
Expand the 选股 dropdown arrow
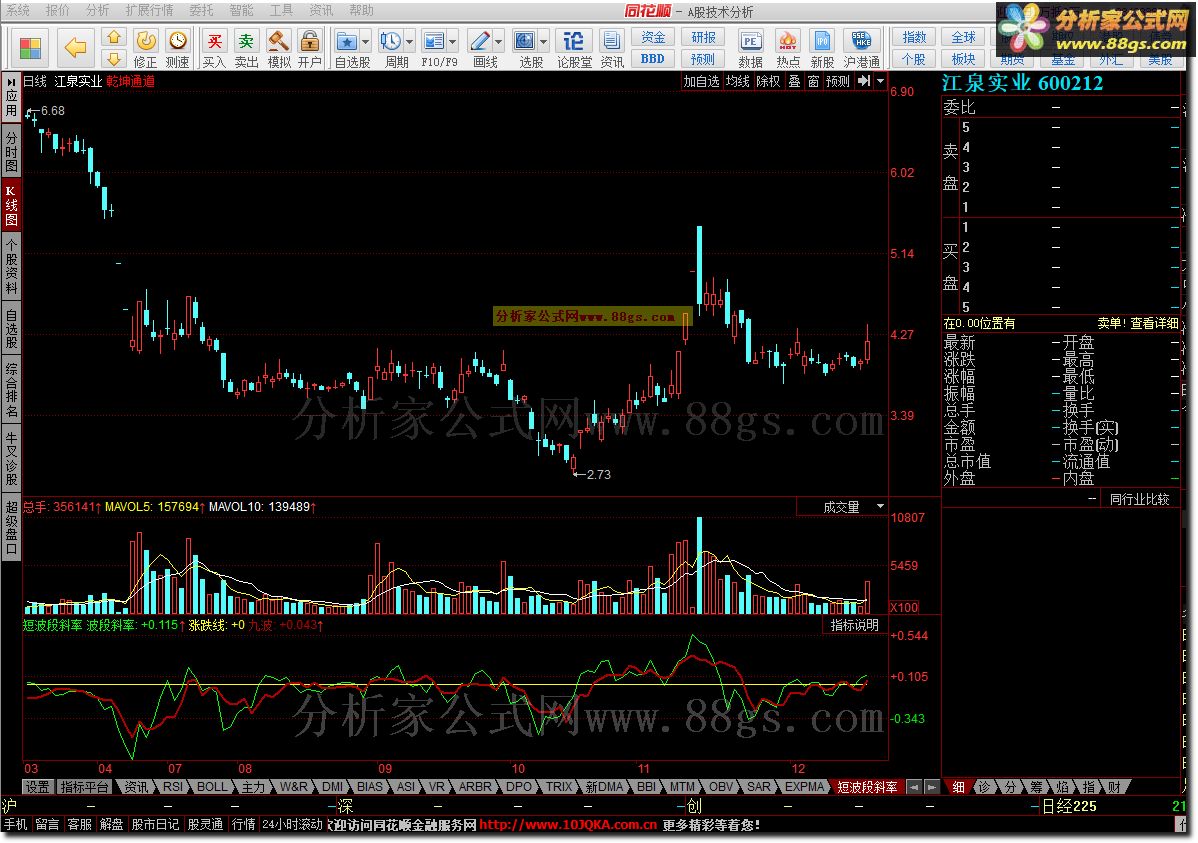point(544,41)
